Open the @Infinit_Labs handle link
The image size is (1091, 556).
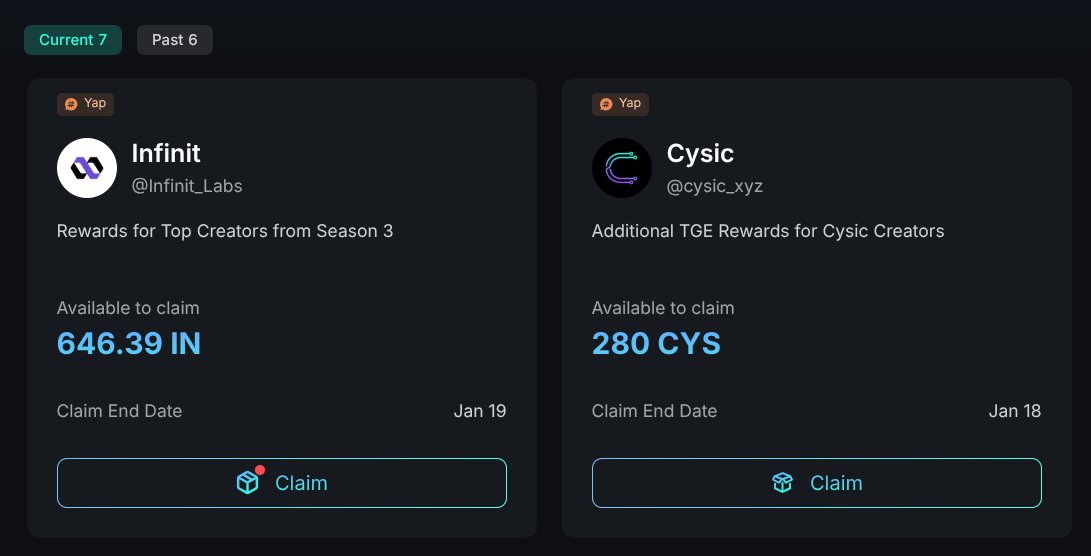[187, 186]
